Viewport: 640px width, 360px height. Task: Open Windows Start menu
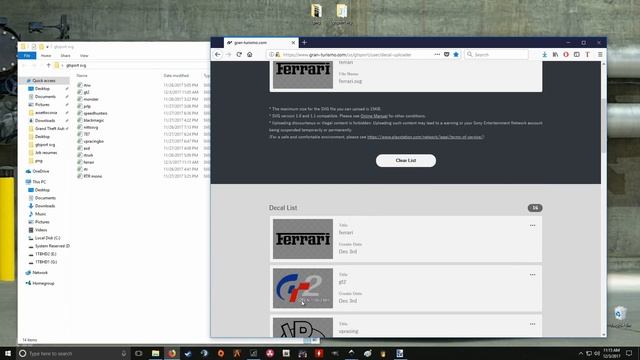coord(8,353)
